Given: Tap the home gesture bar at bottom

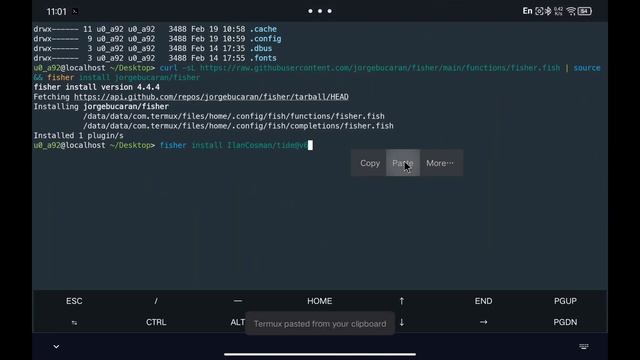Looking at the screenshot, I should tap(320, 355).
